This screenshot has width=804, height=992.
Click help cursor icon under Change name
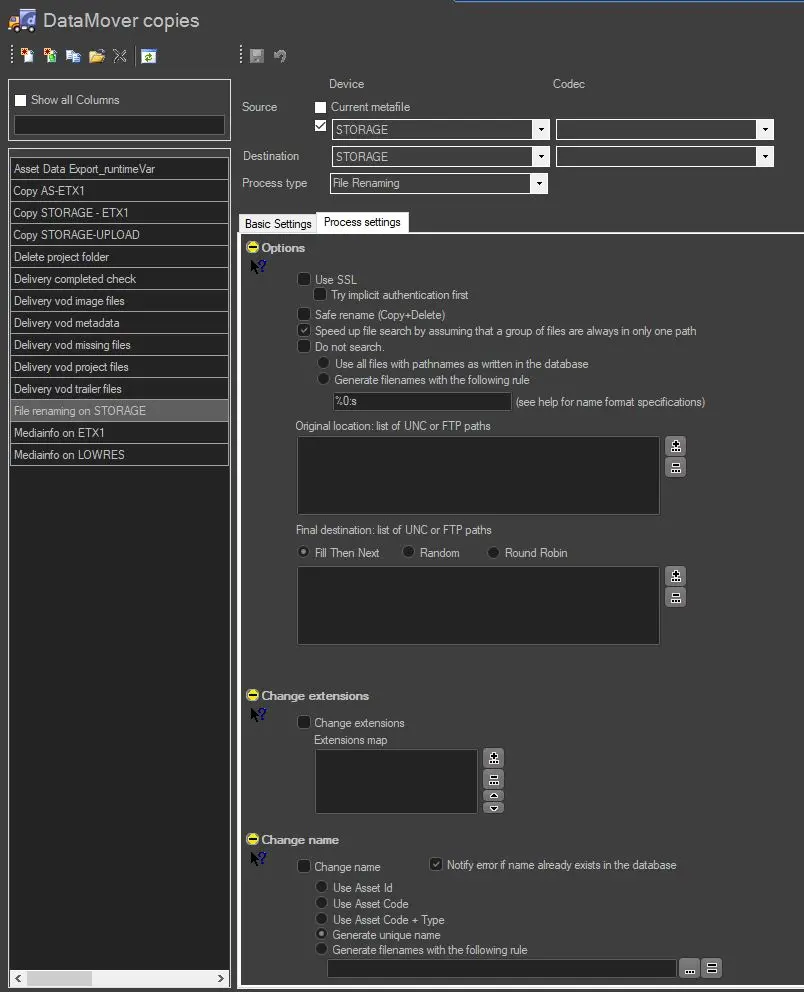[258, 858]
